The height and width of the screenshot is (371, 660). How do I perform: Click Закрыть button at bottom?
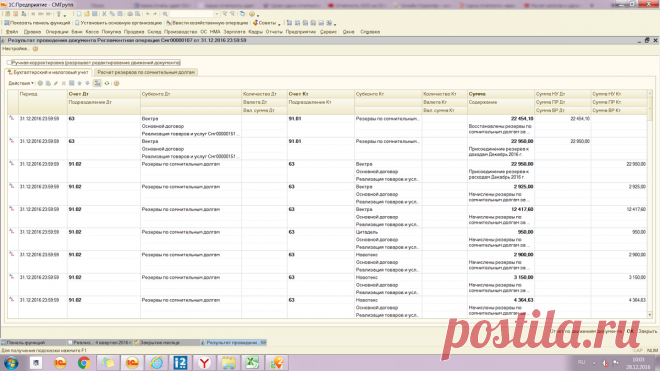pyautogui.click(x=647, y=331)
